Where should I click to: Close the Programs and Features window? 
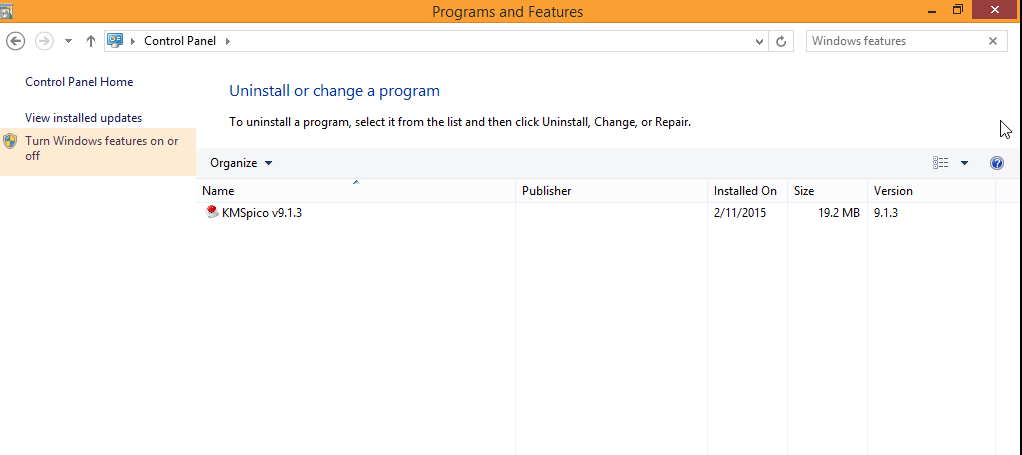[x=995, y=9]
